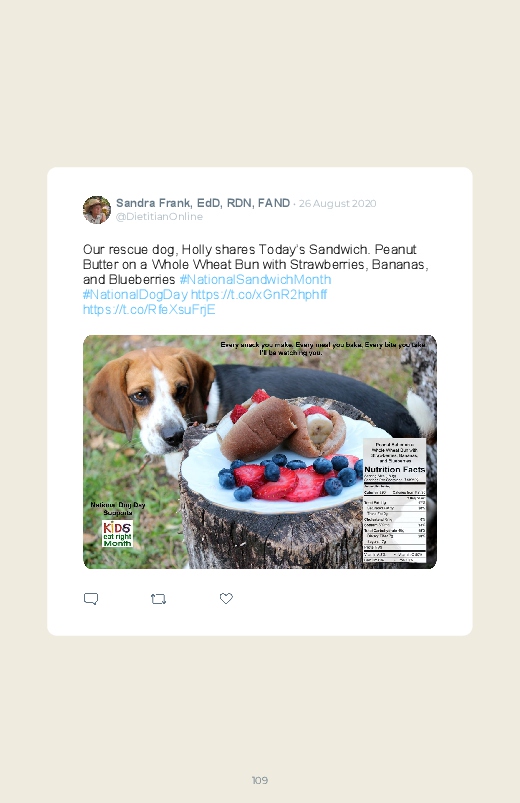Click the author name Sandra Frank, EdD, RDN, FAND
The height and width of the screenshot is (803, 520).
tap(203, 203)
